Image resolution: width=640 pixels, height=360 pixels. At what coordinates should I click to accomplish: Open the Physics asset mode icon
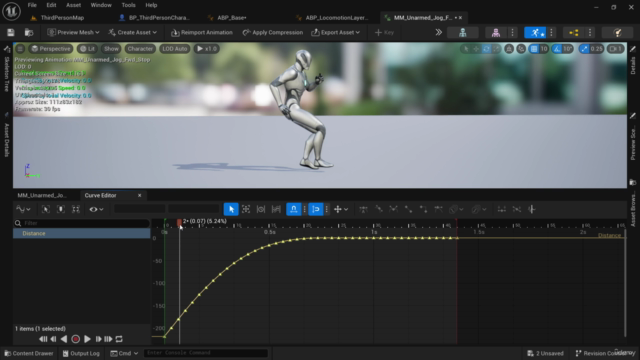pyautogui.click(x=617, y=33)
